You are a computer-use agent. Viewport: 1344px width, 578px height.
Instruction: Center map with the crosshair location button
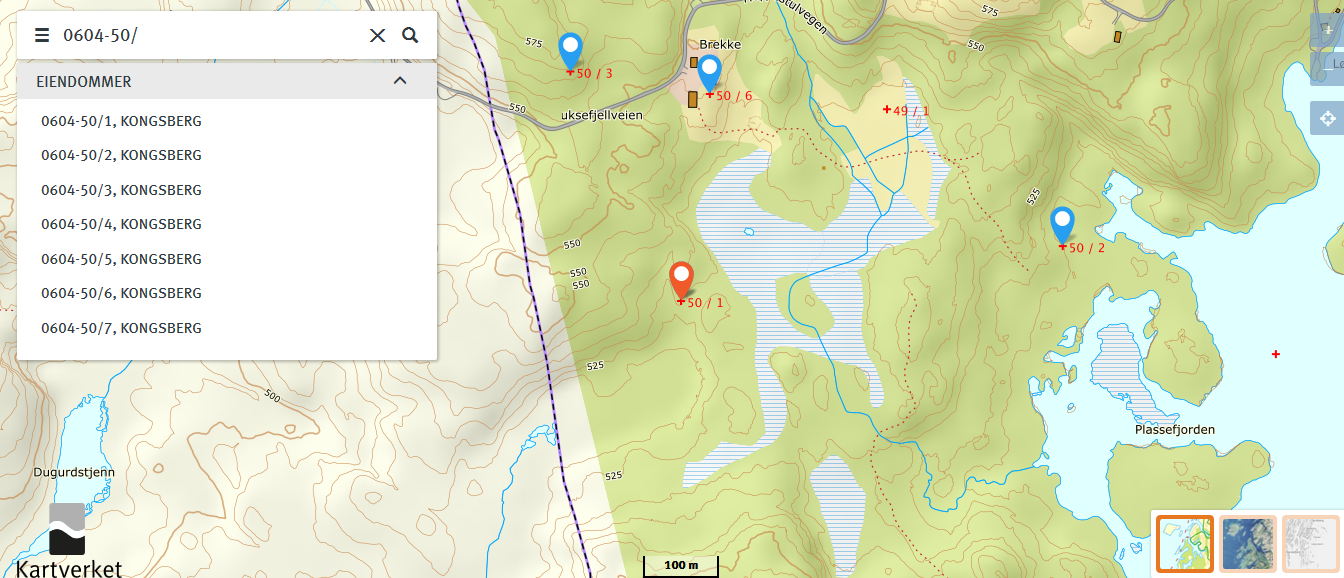click(1328, 119)
